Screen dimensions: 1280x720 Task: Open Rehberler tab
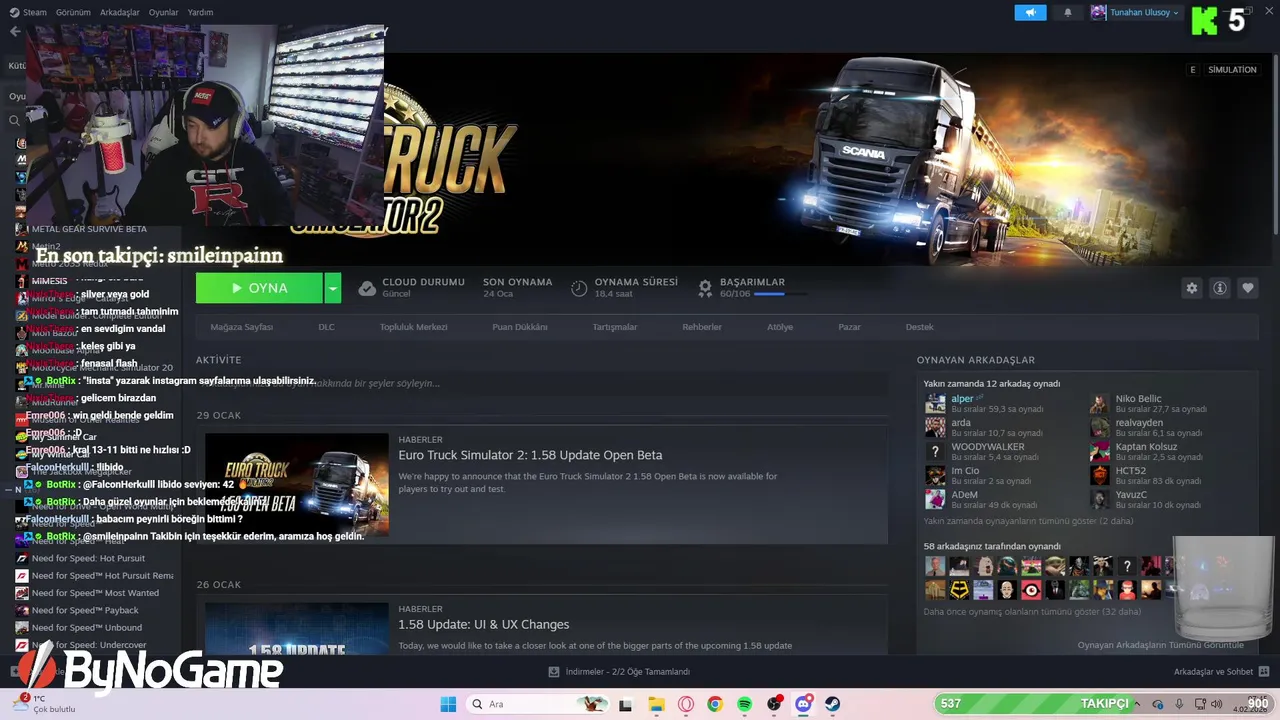702,327
